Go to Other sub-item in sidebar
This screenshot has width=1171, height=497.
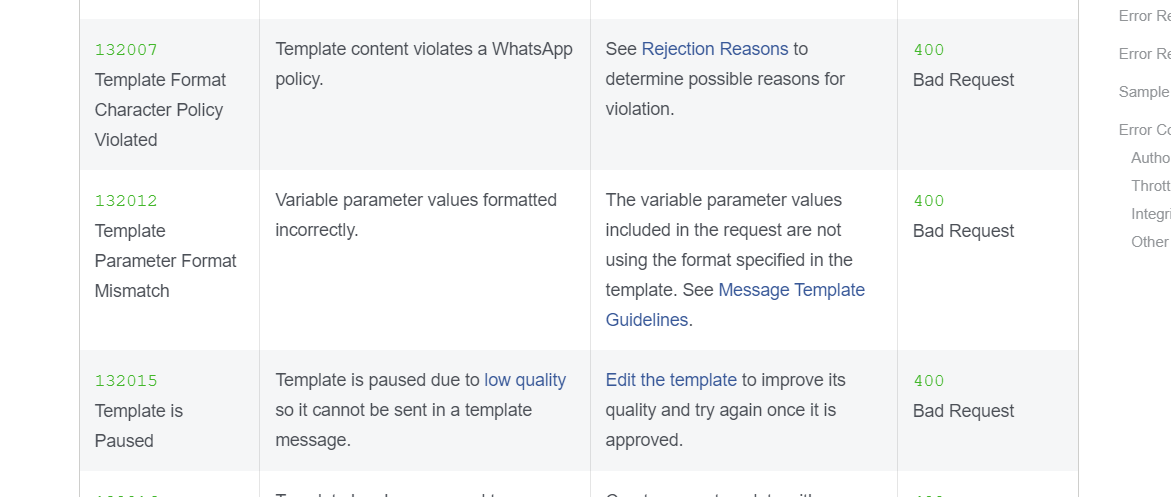click(x=1149, y=241)
